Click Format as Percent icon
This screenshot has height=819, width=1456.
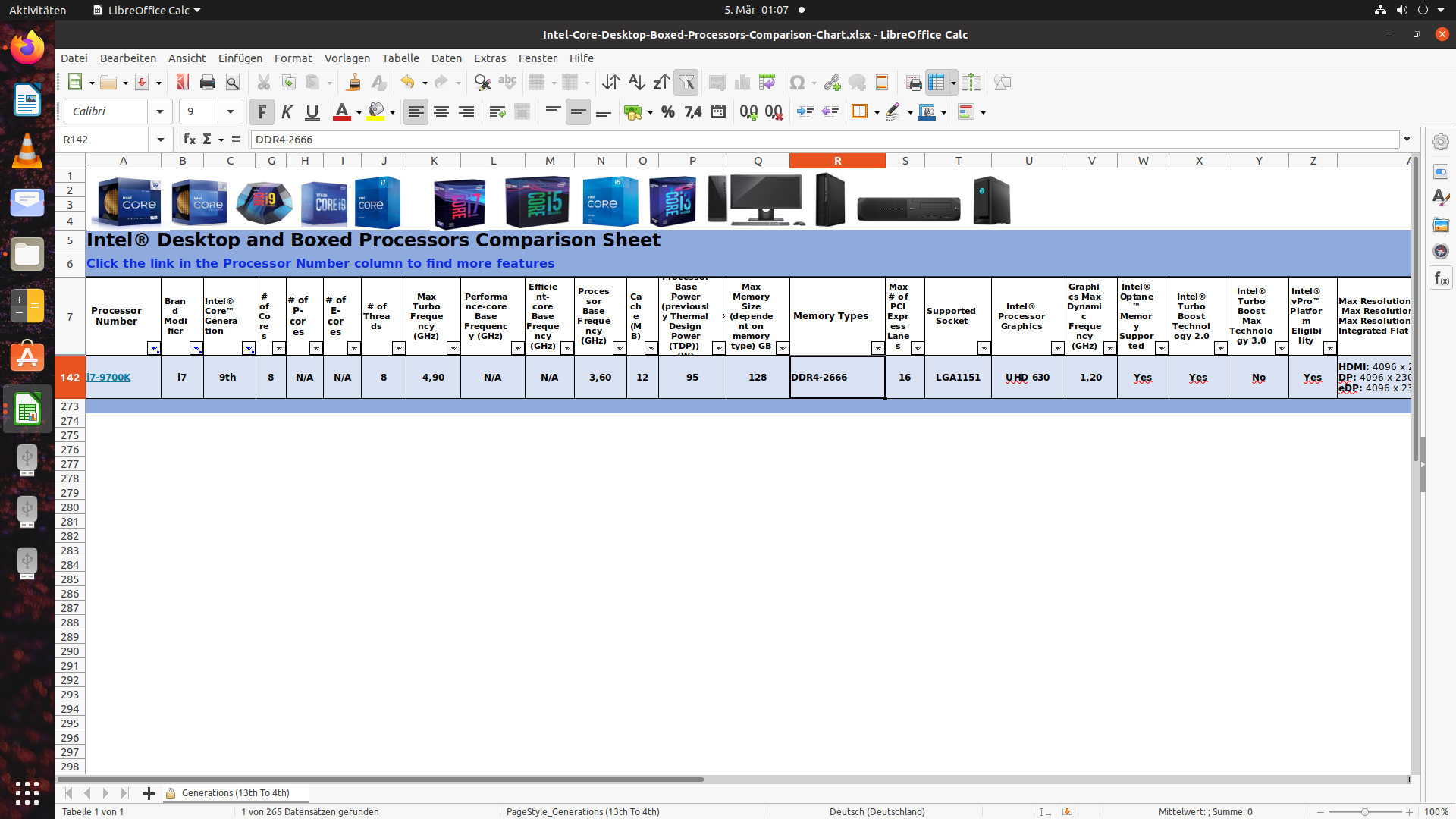667,112
